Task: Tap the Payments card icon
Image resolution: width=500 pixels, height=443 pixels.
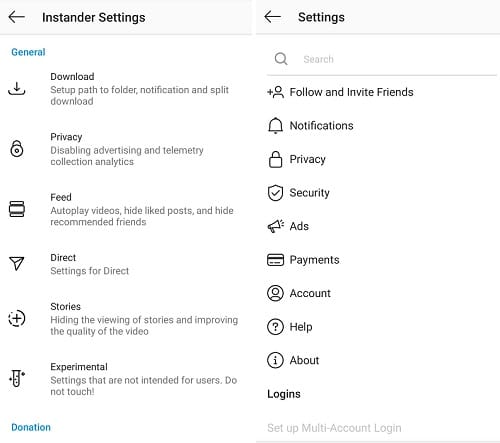Action: [x=275, y=260]
